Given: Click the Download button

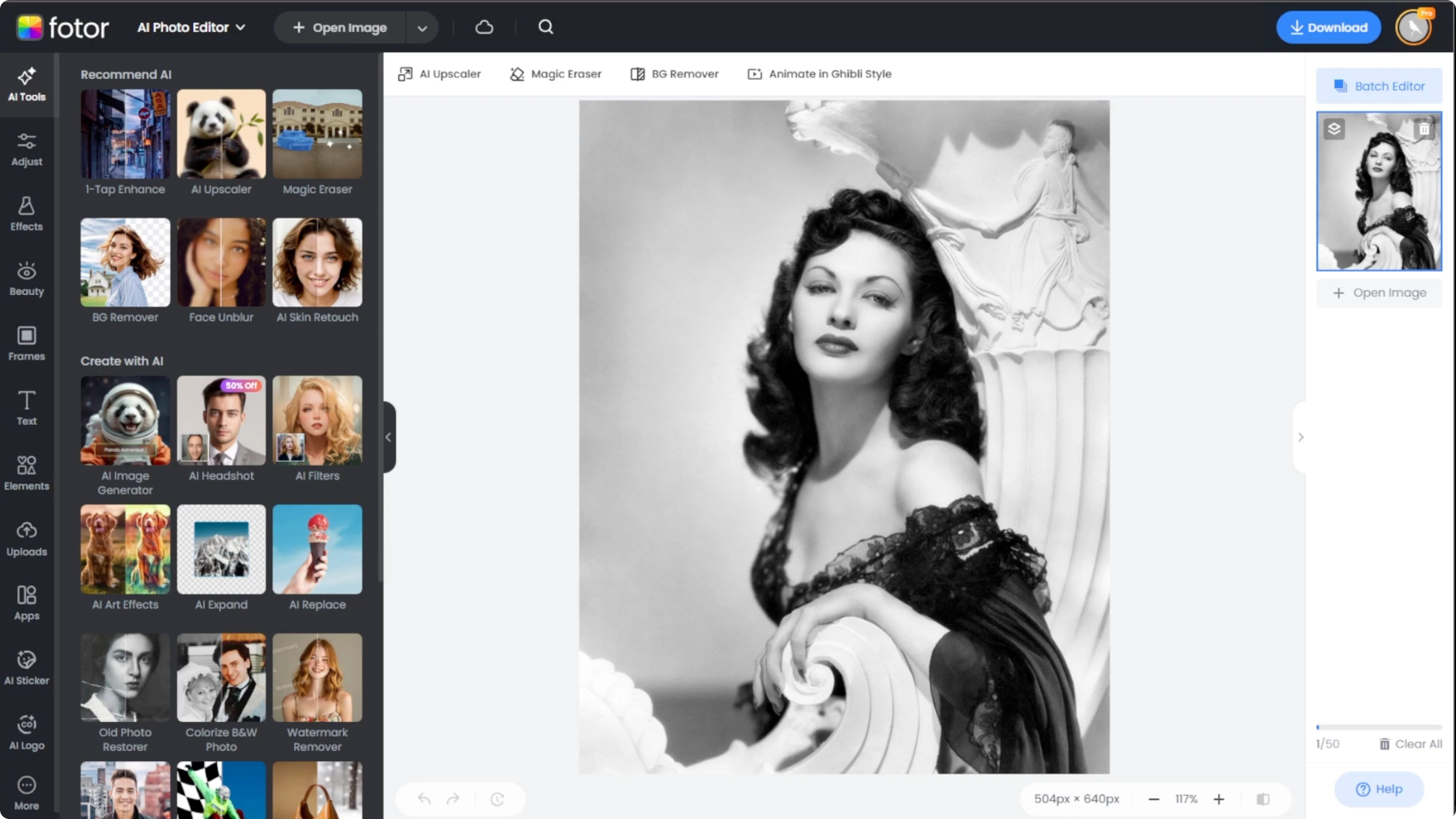Looking at the screenshot, I should pos(1328,27).
